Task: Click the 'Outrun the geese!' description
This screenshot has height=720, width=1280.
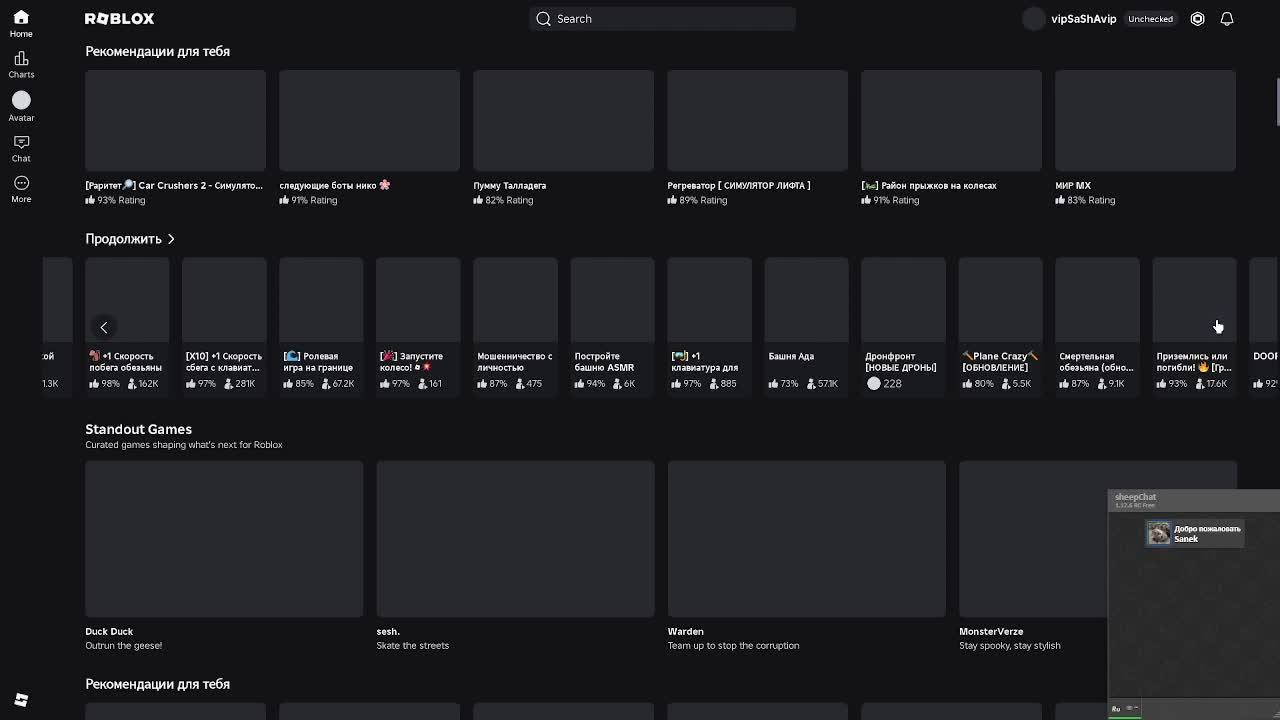Action: [x=123, y=645]
